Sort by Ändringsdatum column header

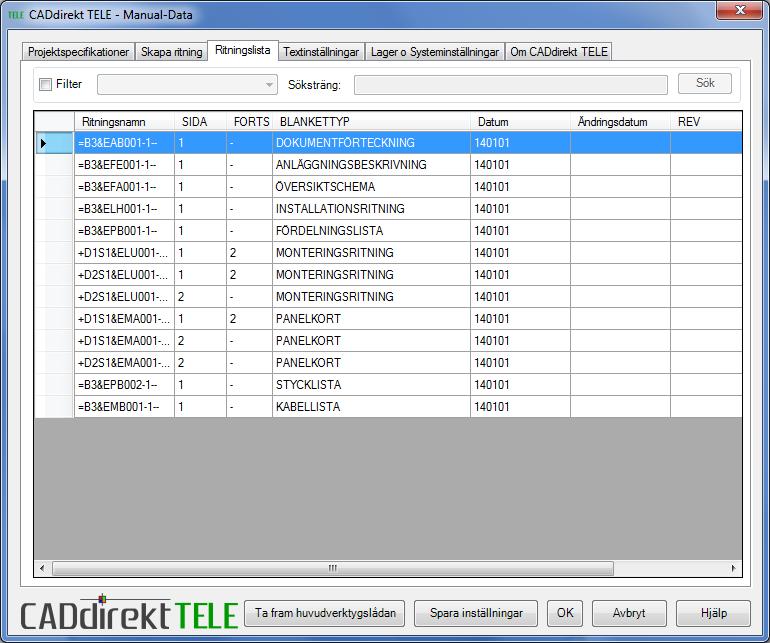coord(620,122)
